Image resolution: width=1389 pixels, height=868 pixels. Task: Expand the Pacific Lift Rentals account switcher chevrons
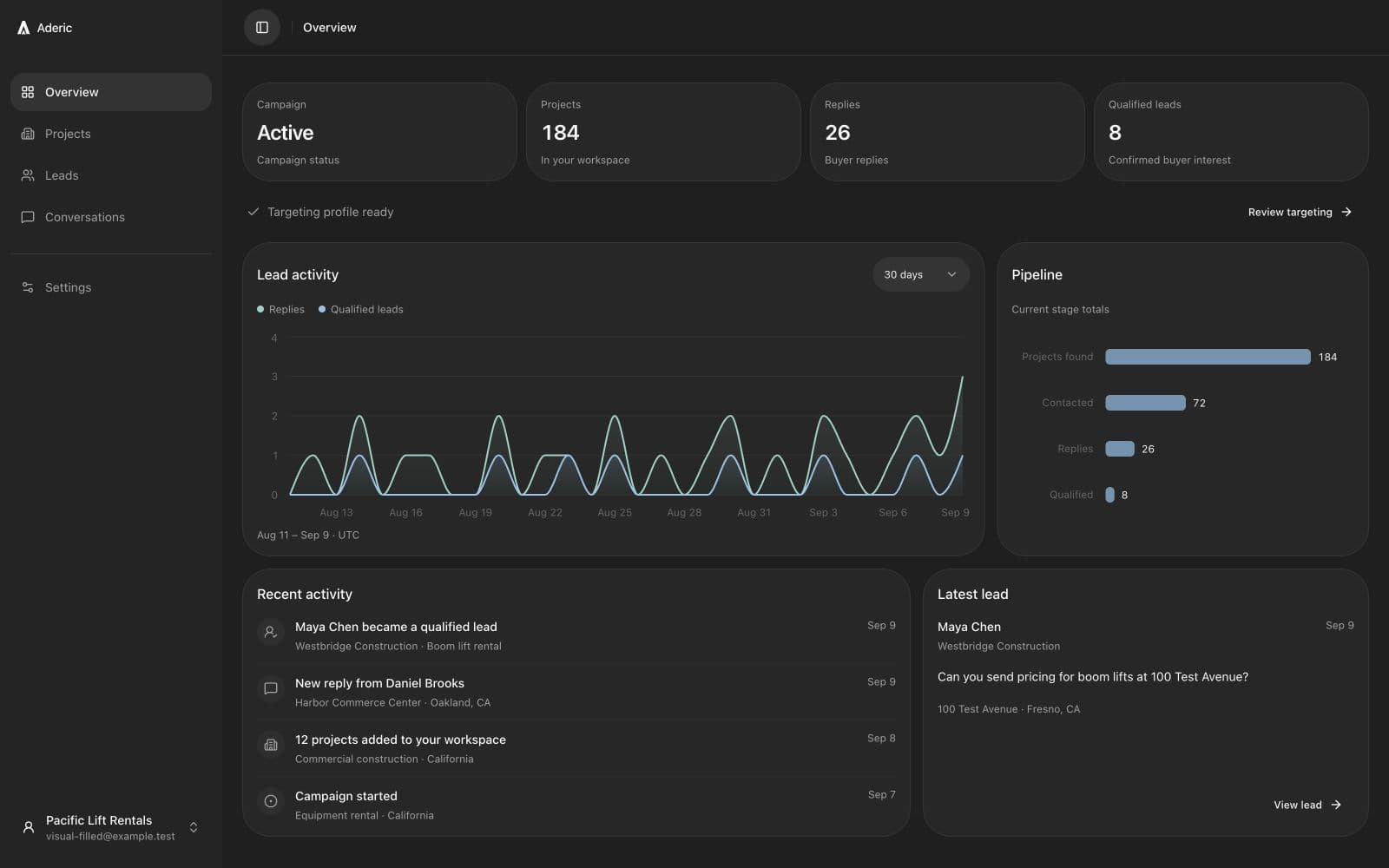pos(194,827)
